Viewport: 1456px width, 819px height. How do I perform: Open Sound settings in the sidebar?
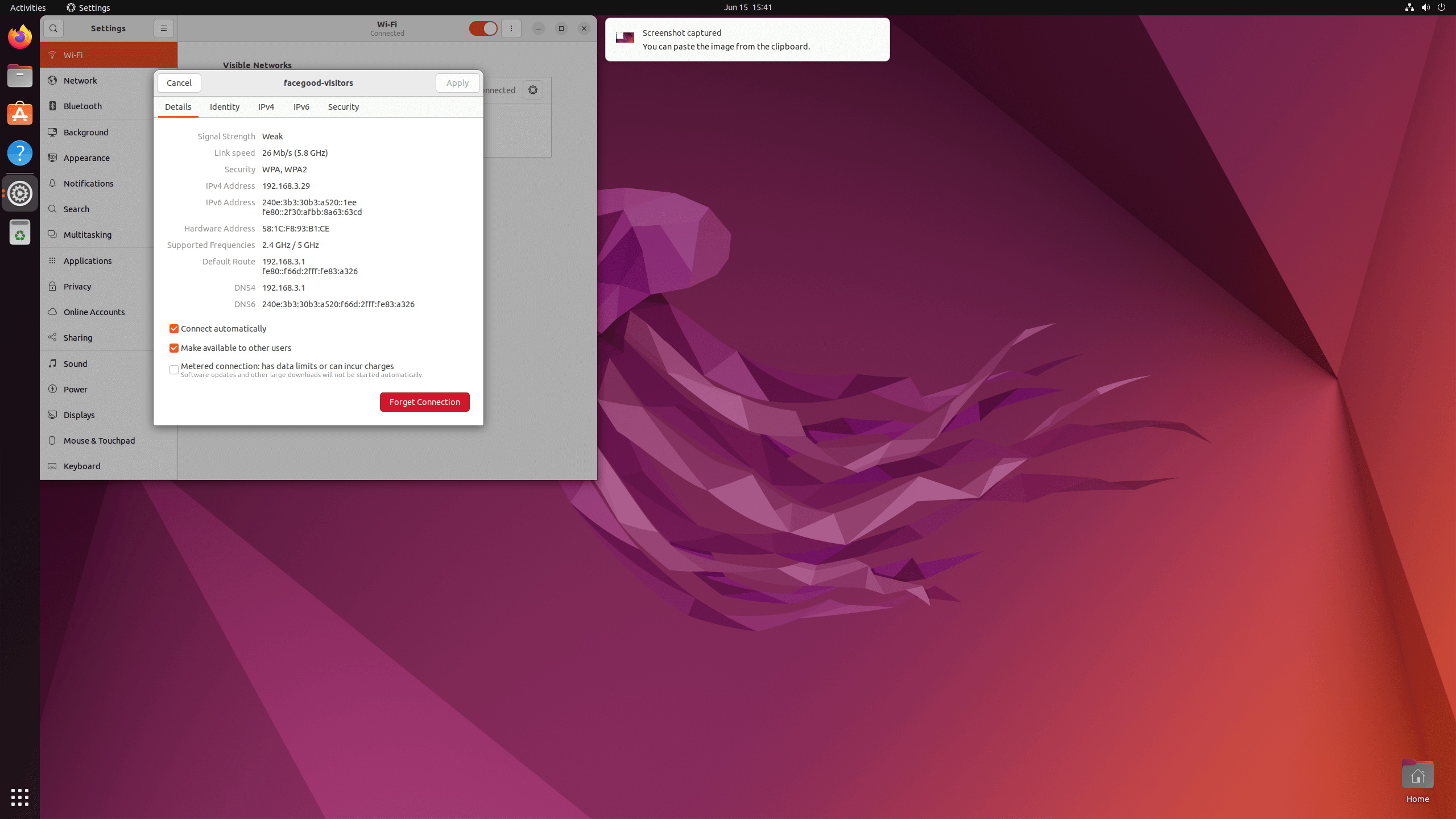pos(97,363)
